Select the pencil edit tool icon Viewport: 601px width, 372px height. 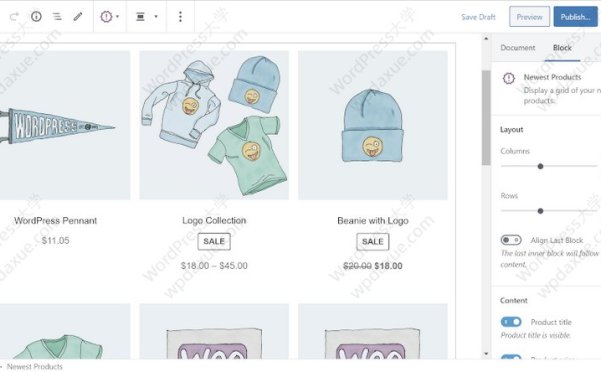coord(78,16)
